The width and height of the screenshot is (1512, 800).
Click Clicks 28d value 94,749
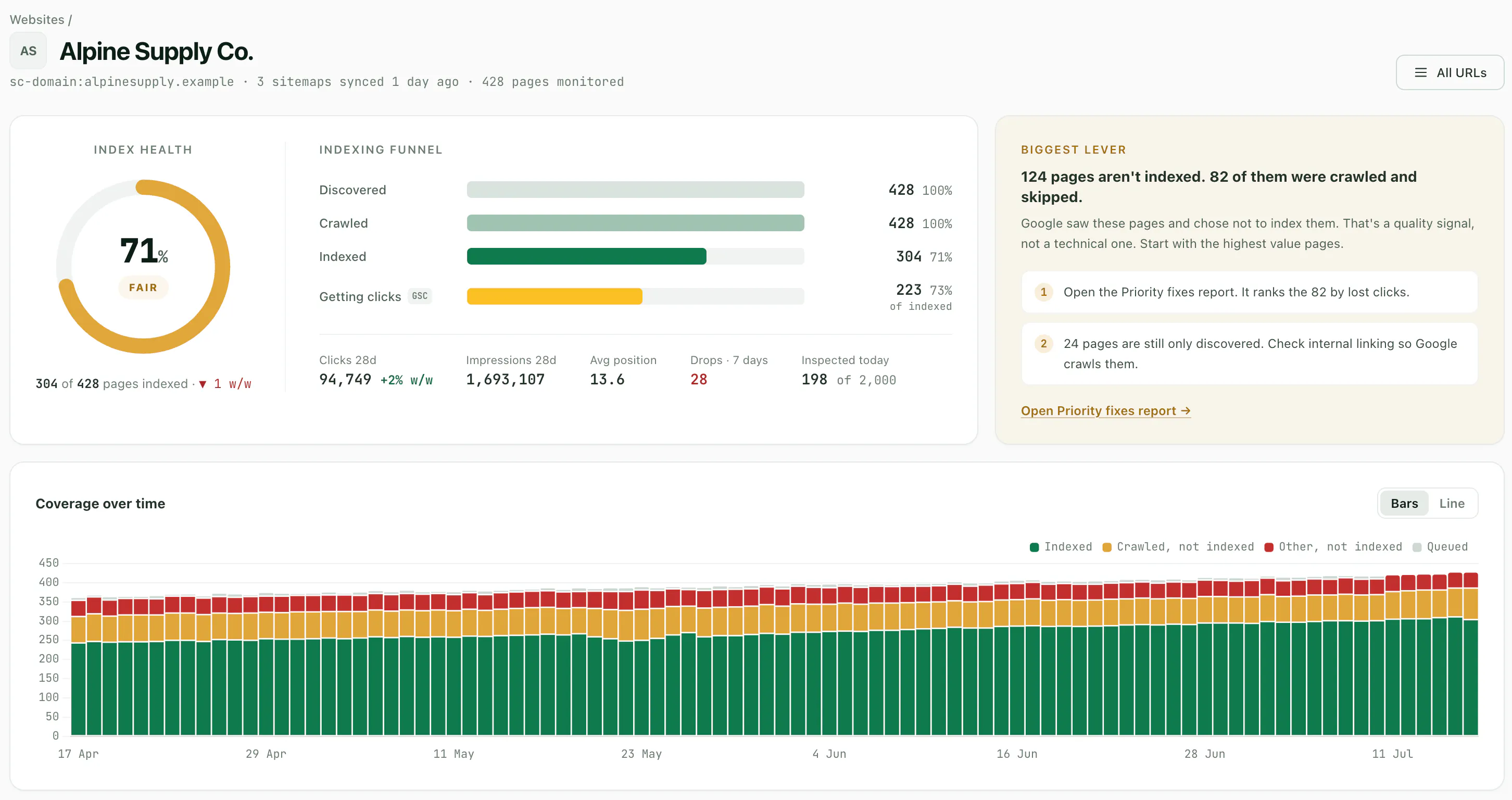[345, 380]
